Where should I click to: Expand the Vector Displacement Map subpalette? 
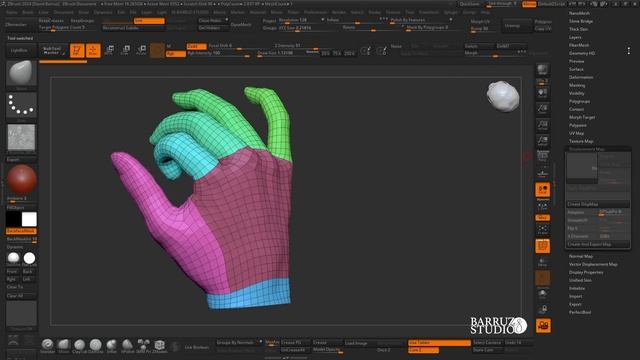pos(593,264)
